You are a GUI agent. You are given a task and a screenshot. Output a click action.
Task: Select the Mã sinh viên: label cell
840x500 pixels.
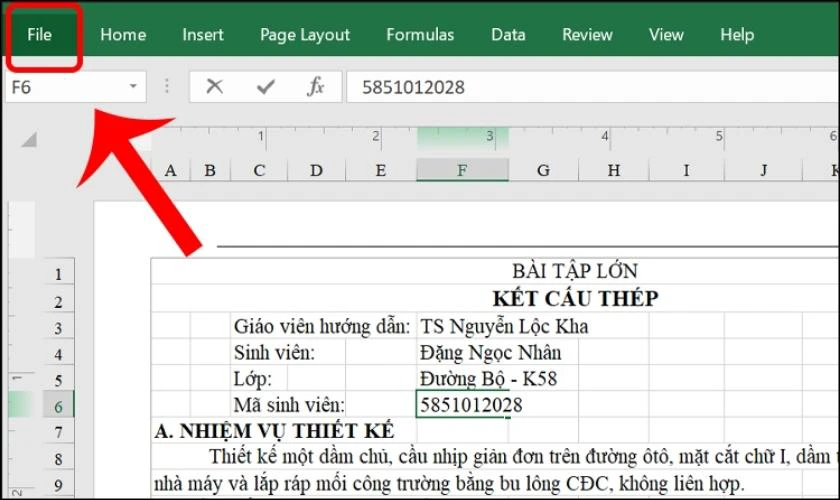pyautogui.click(x=289, y=405)
